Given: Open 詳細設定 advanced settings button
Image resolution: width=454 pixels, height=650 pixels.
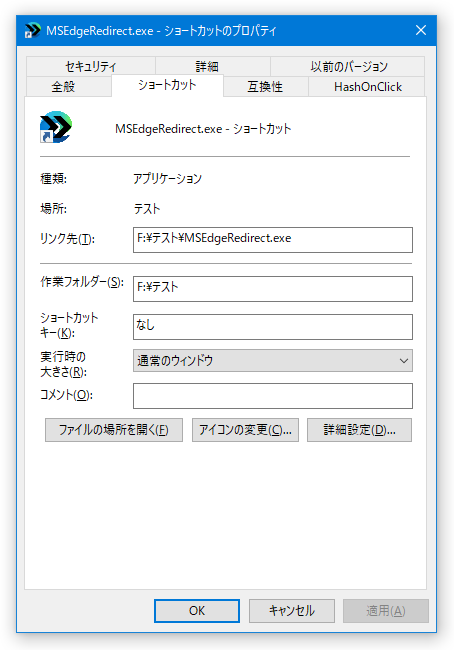Looking at the screenshot, I should 359,430.
